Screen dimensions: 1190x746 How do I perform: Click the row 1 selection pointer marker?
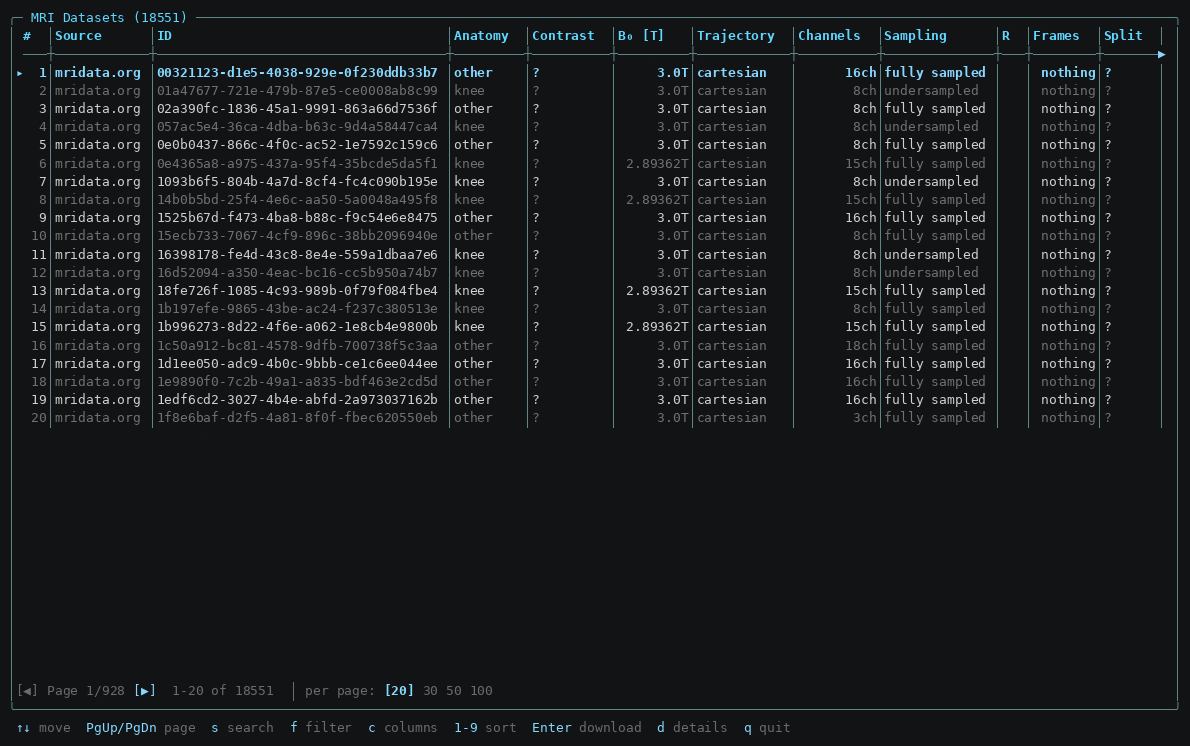pyautogui.click(x=20, y=73)
